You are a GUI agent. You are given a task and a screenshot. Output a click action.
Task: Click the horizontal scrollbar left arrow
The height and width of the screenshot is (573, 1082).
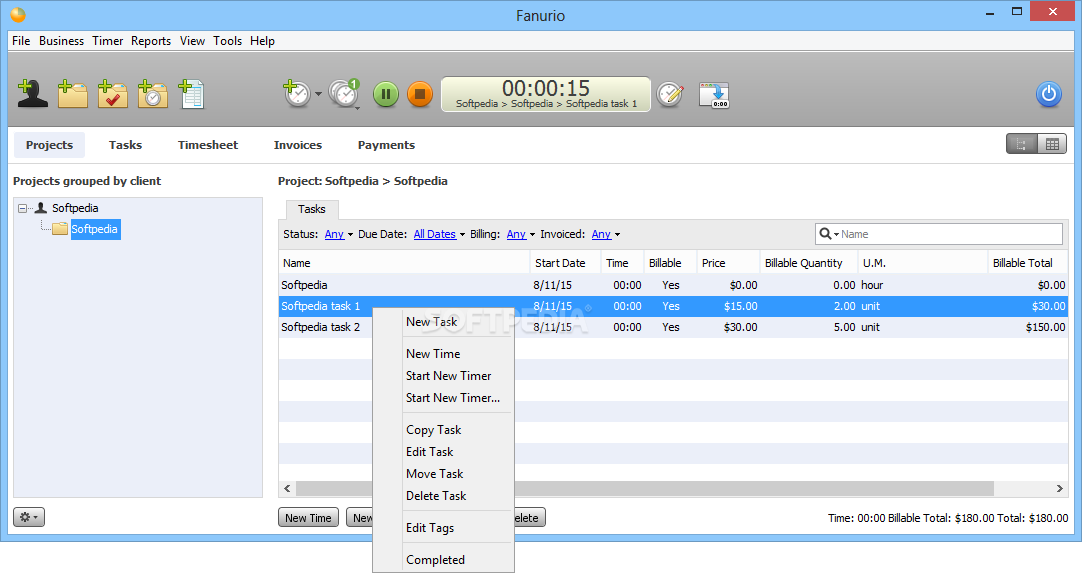pos(288,488)
